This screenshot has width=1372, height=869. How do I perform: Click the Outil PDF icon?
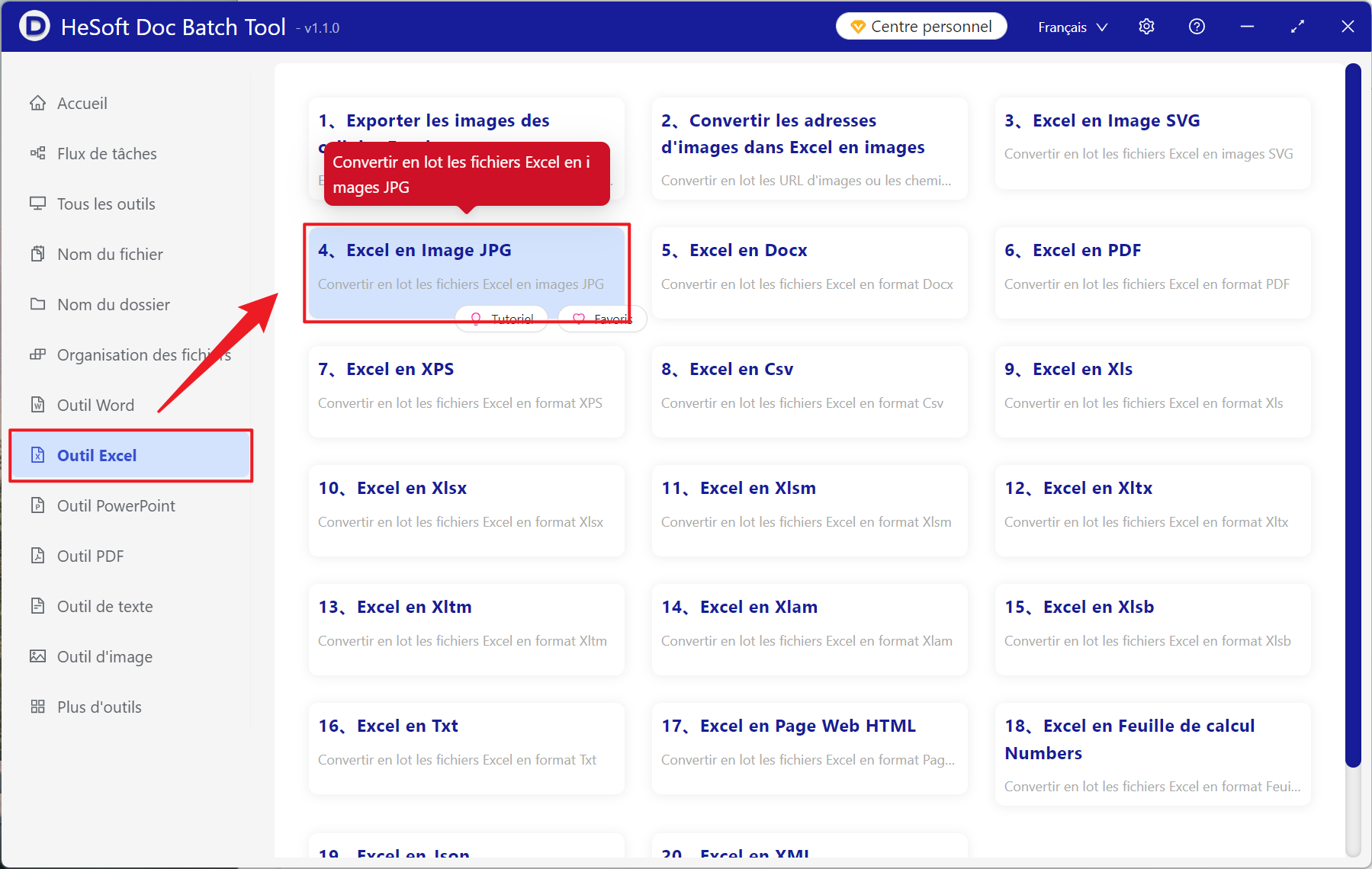[x=37, y=556]
